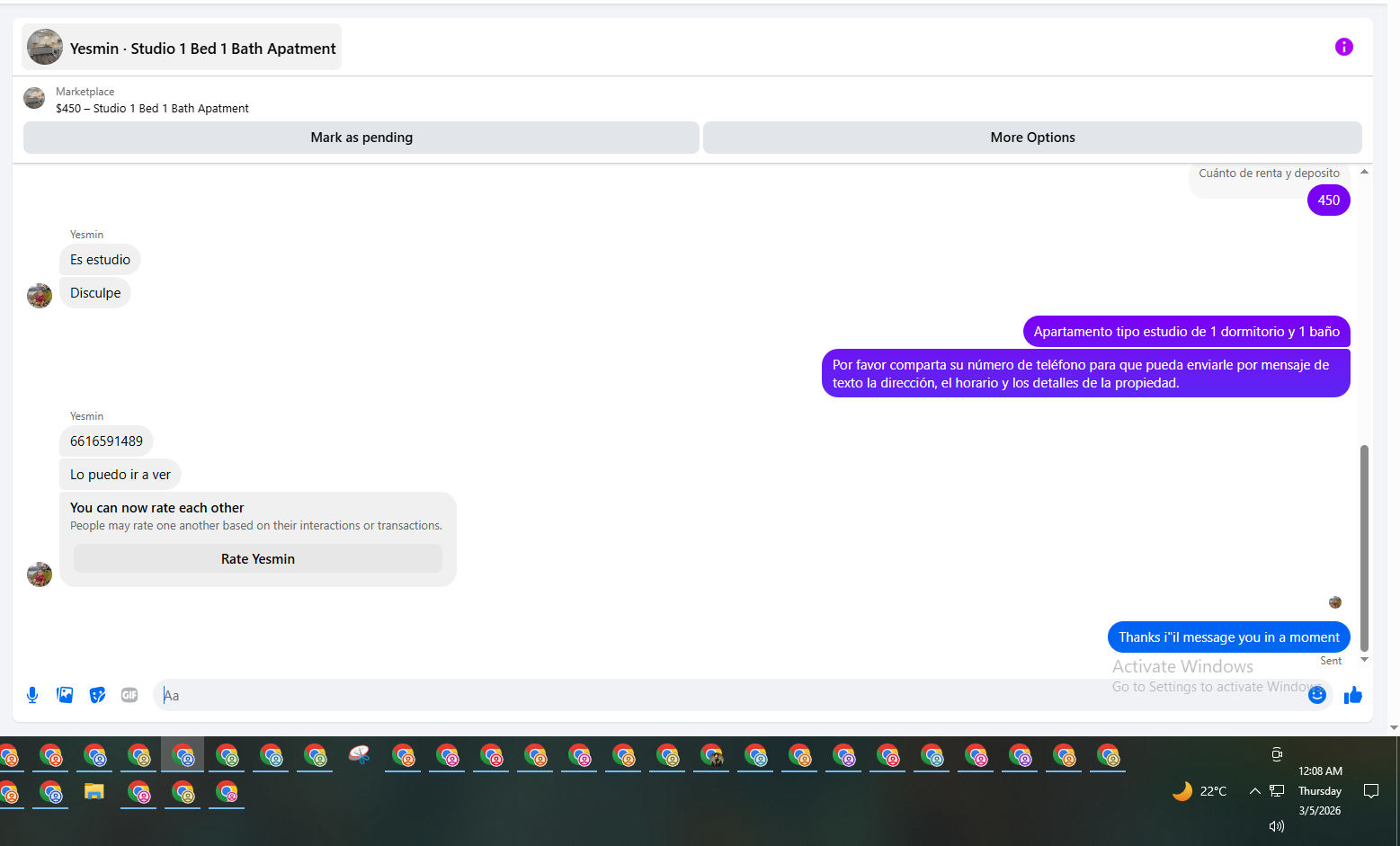Open File Explorer from the taskbar

click(x=94, y=792)
